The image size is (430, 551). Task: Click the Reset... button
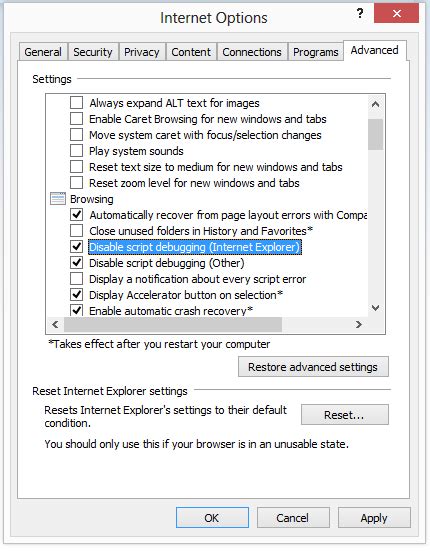pyautogui.click(x=345, y=415)
